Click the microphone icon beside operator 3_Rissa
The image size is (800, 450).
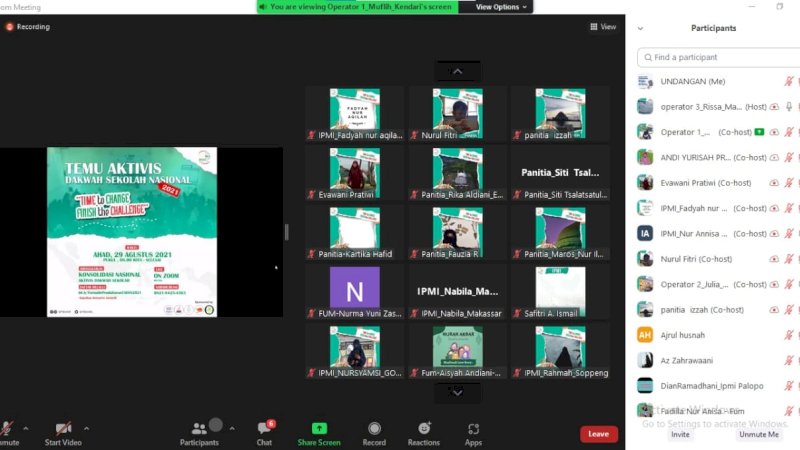click(788, 106)
